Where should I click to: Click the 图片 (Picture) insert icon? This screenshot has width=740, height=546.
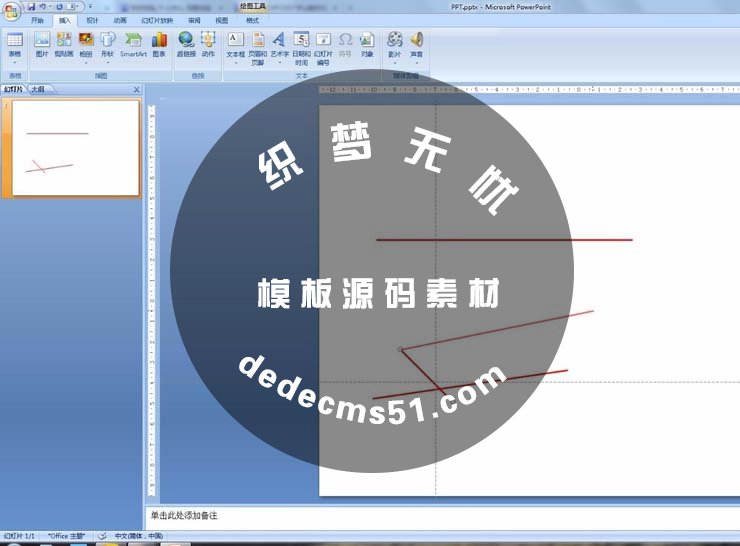click(x=42, y=44)
